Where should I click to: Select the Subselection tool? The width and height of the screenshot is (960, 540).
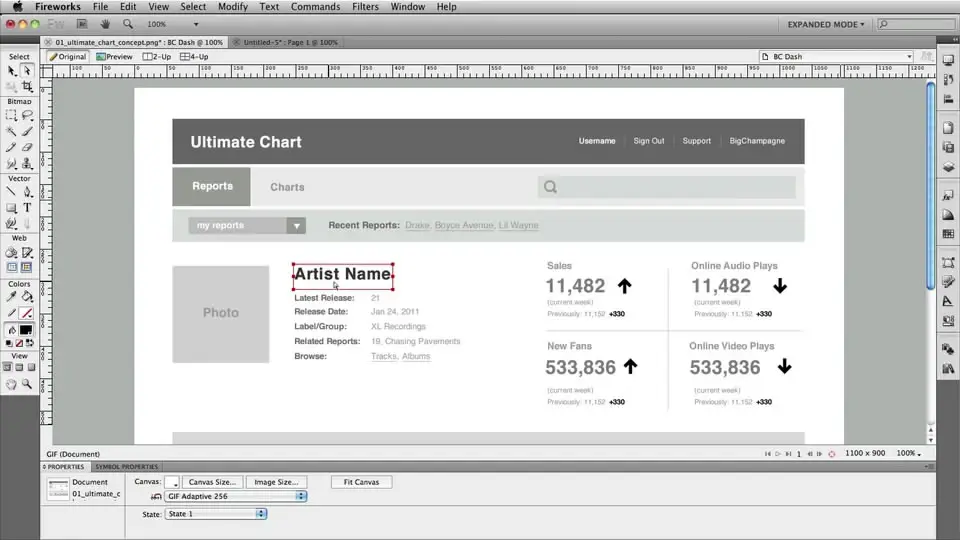[x=27, y=71]
